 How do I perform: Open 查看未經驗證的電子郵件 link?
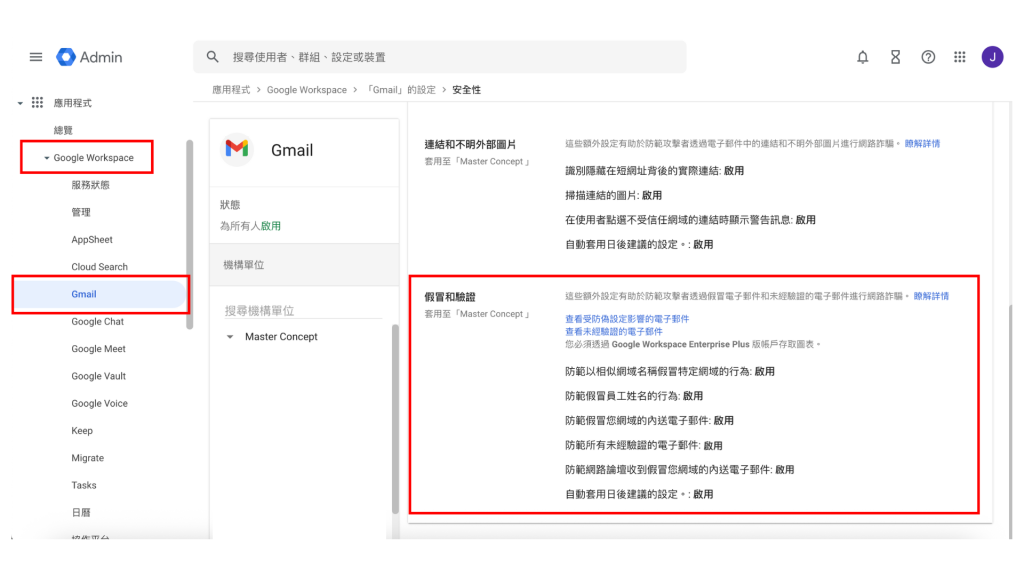tap(613, 332)
